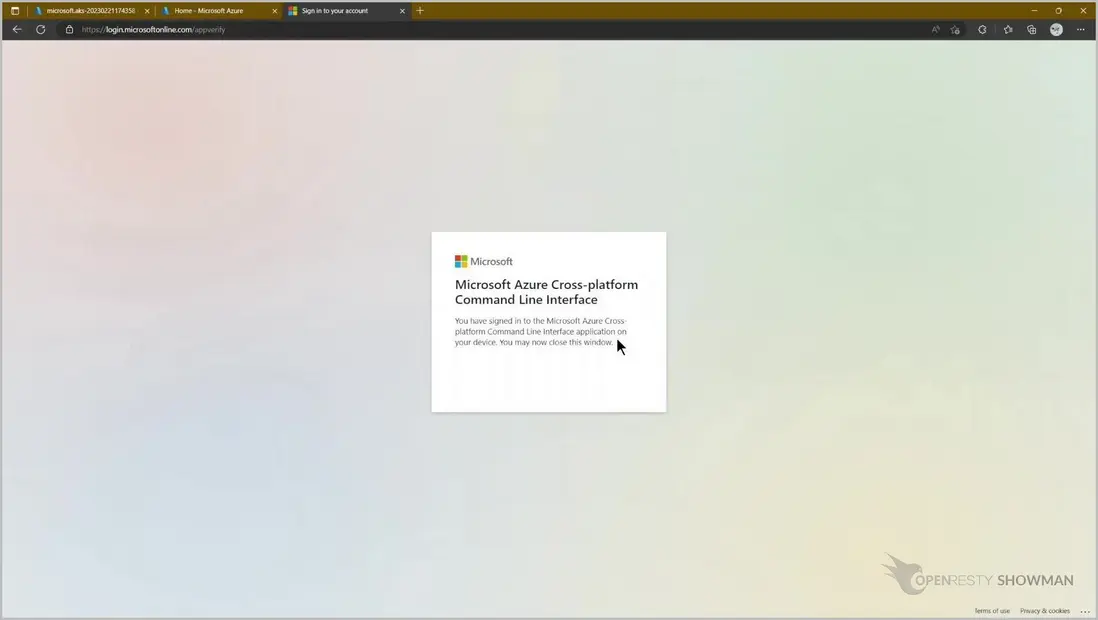Add this page to favorites
This screenshot has width=1098, height=620.
[x=955, y=29]
